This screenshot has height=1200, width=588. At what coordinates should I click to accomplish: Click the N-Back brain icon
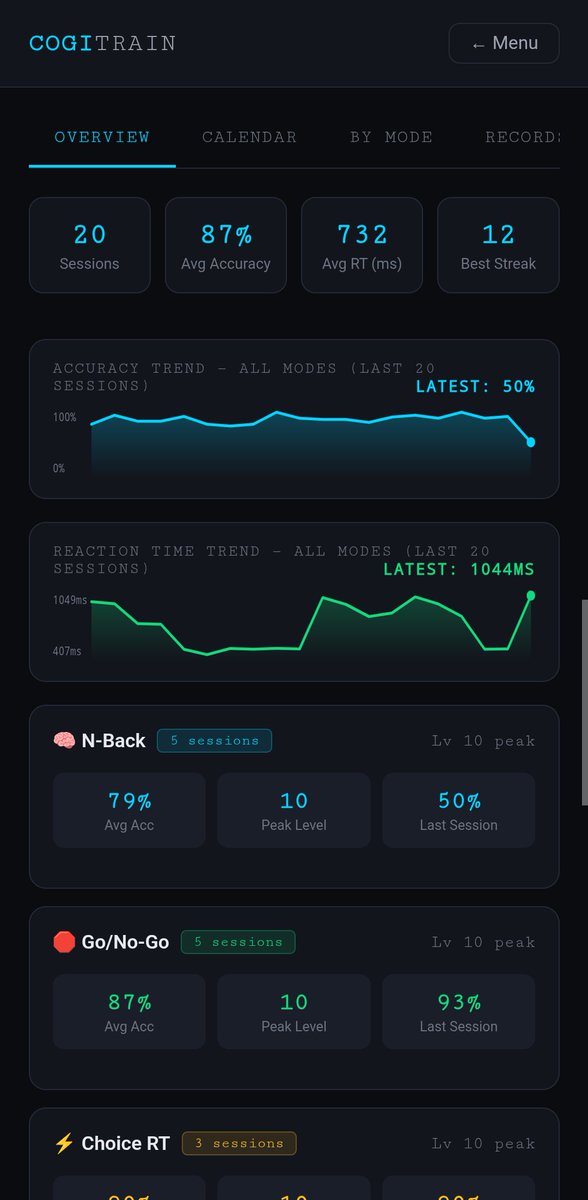[64, 741]
